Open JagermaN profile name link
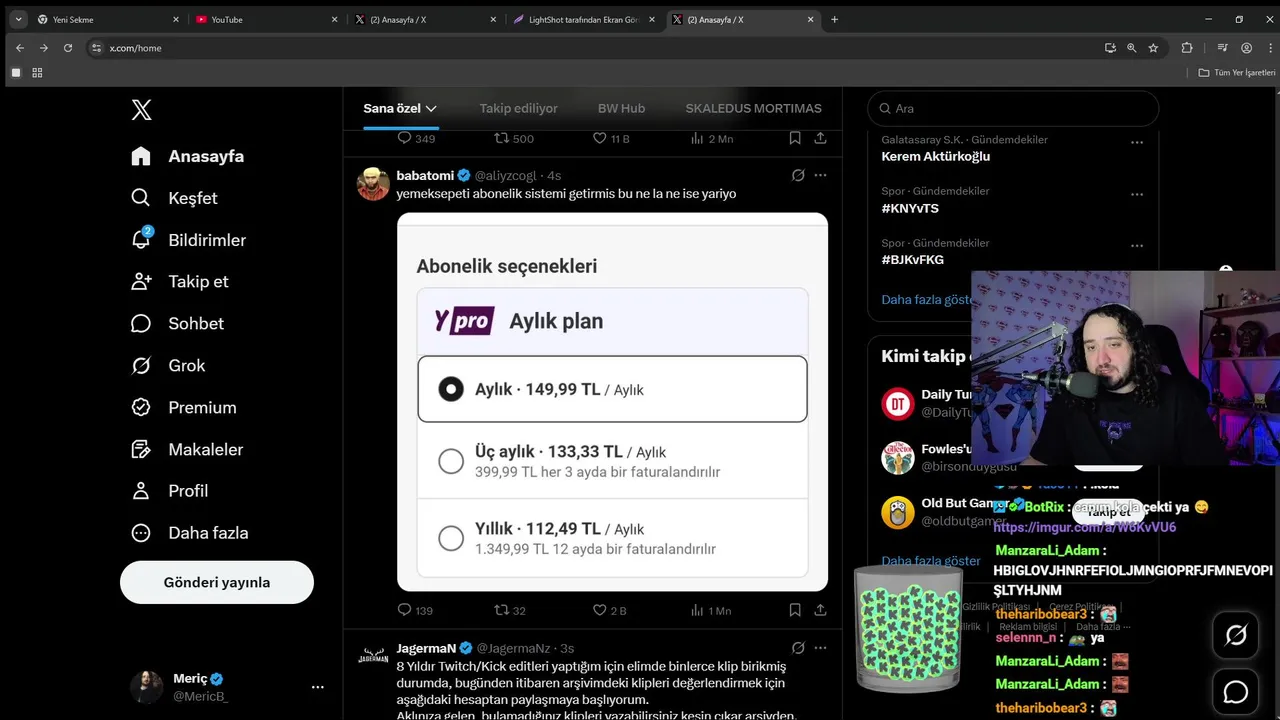1280x720 pixels. [x=426, y=648]
